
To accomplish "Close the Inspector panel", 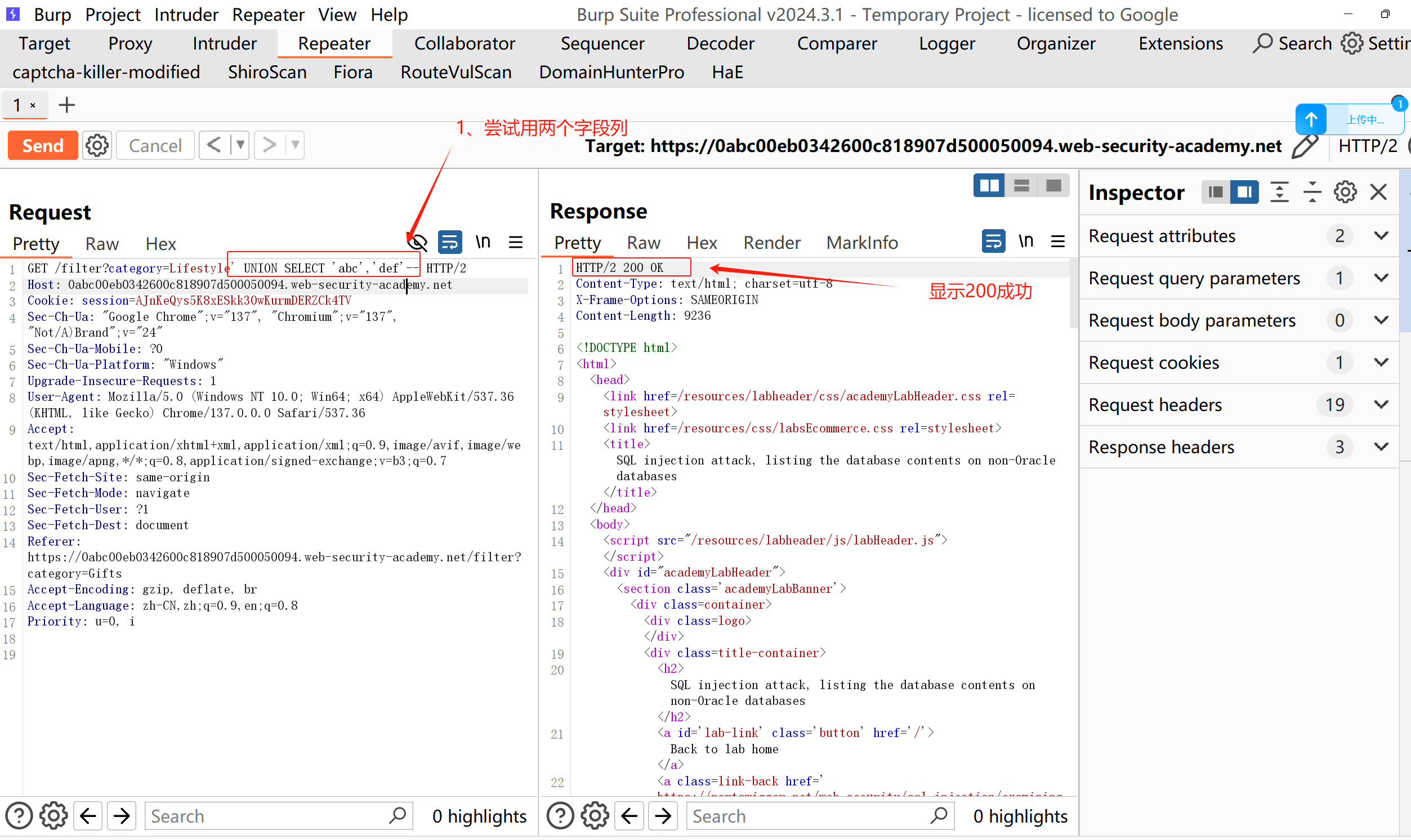I will click(x=1378, y=193).
